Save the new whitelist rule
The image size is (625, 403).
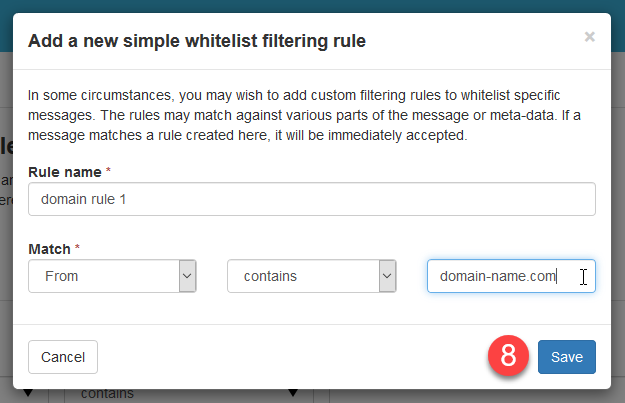click(566, 357)
